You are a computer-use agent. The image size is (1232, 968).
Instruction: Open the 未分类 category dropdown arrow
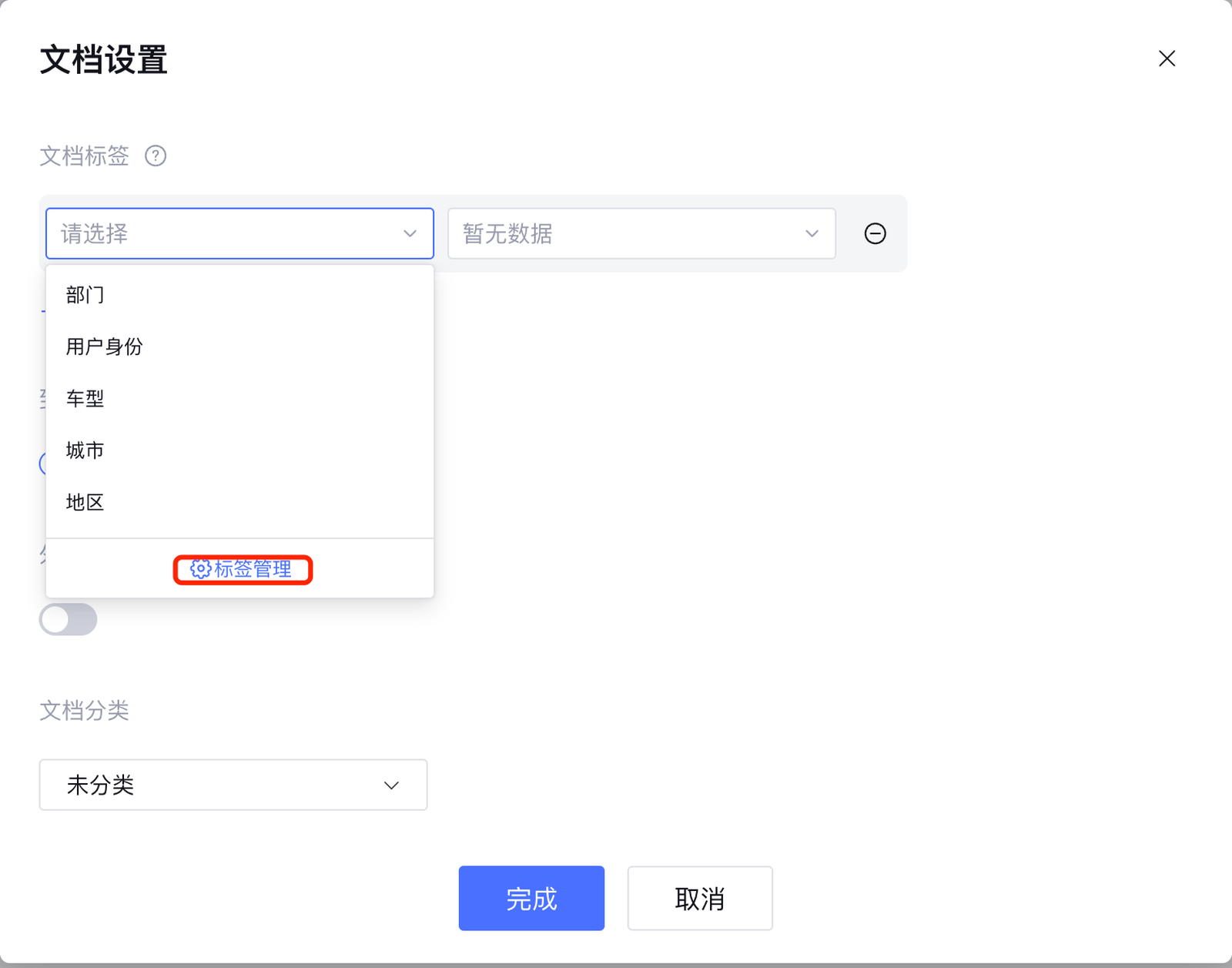[391, 785]
